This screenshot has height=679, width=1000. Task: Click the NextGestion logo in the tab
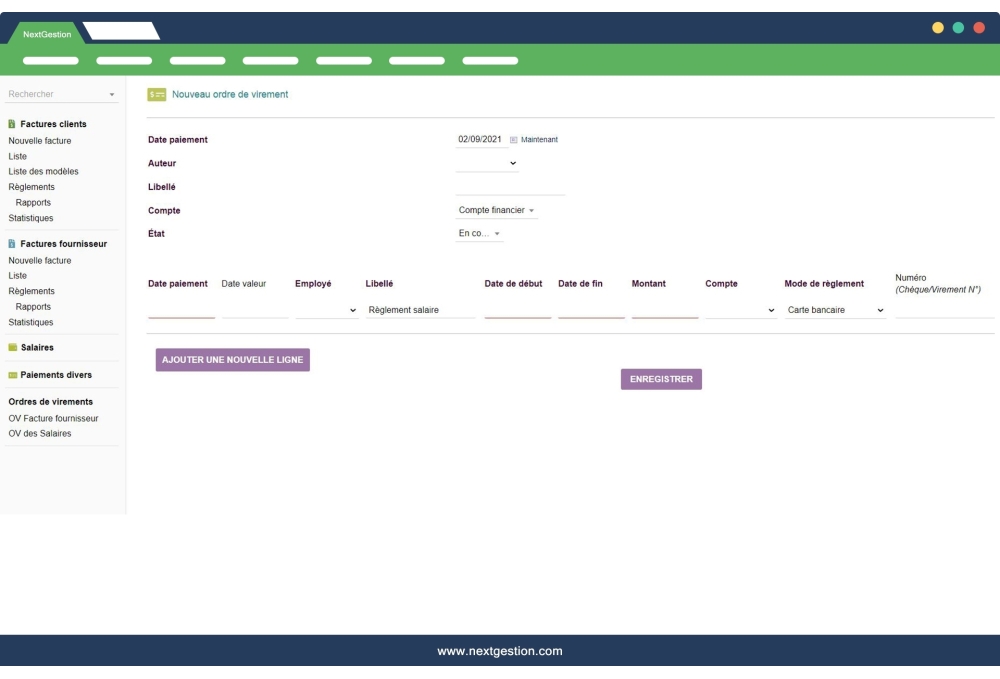44,31
